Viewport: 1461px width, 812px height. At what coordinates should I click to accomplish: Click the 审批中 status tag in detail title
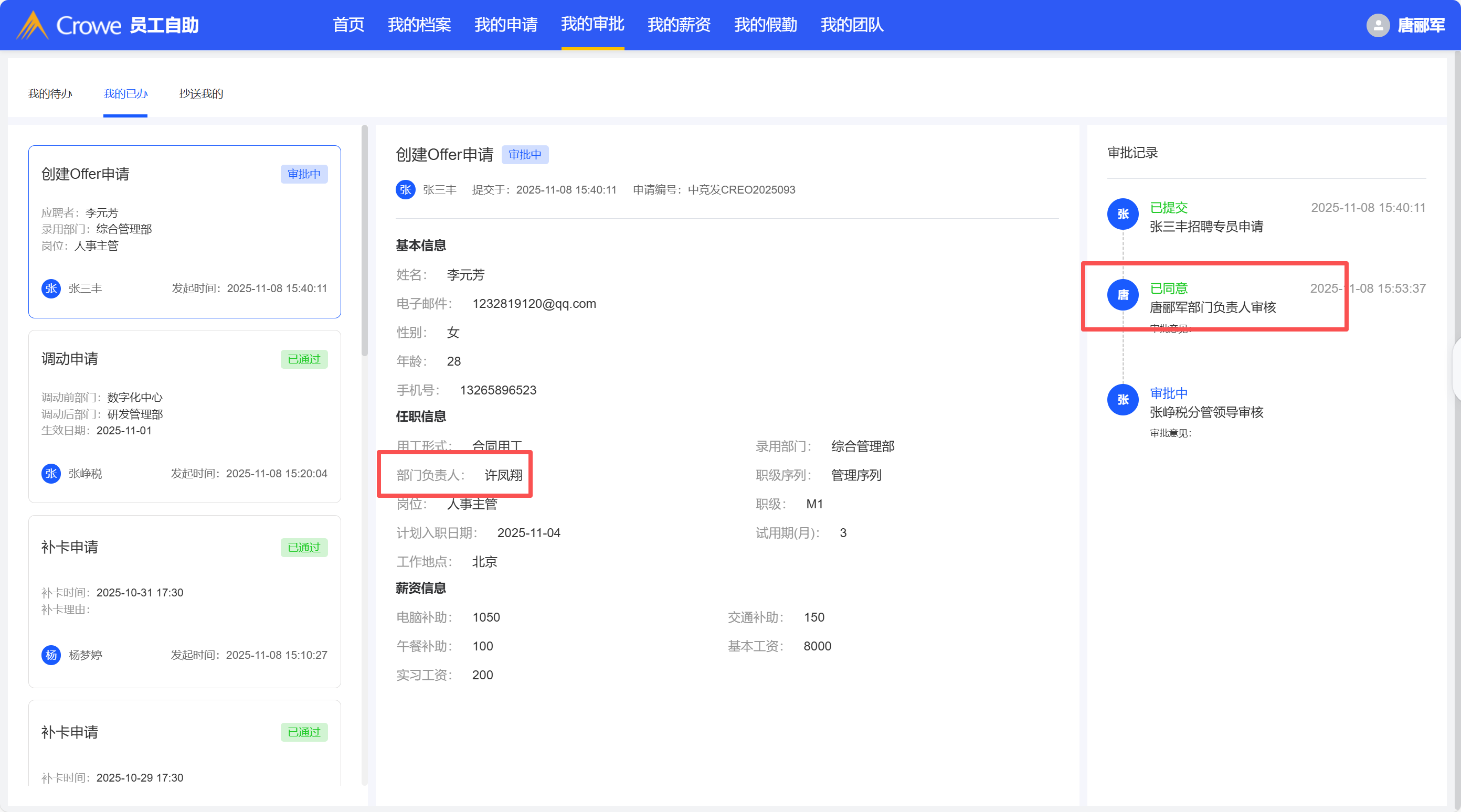[525, 155]
